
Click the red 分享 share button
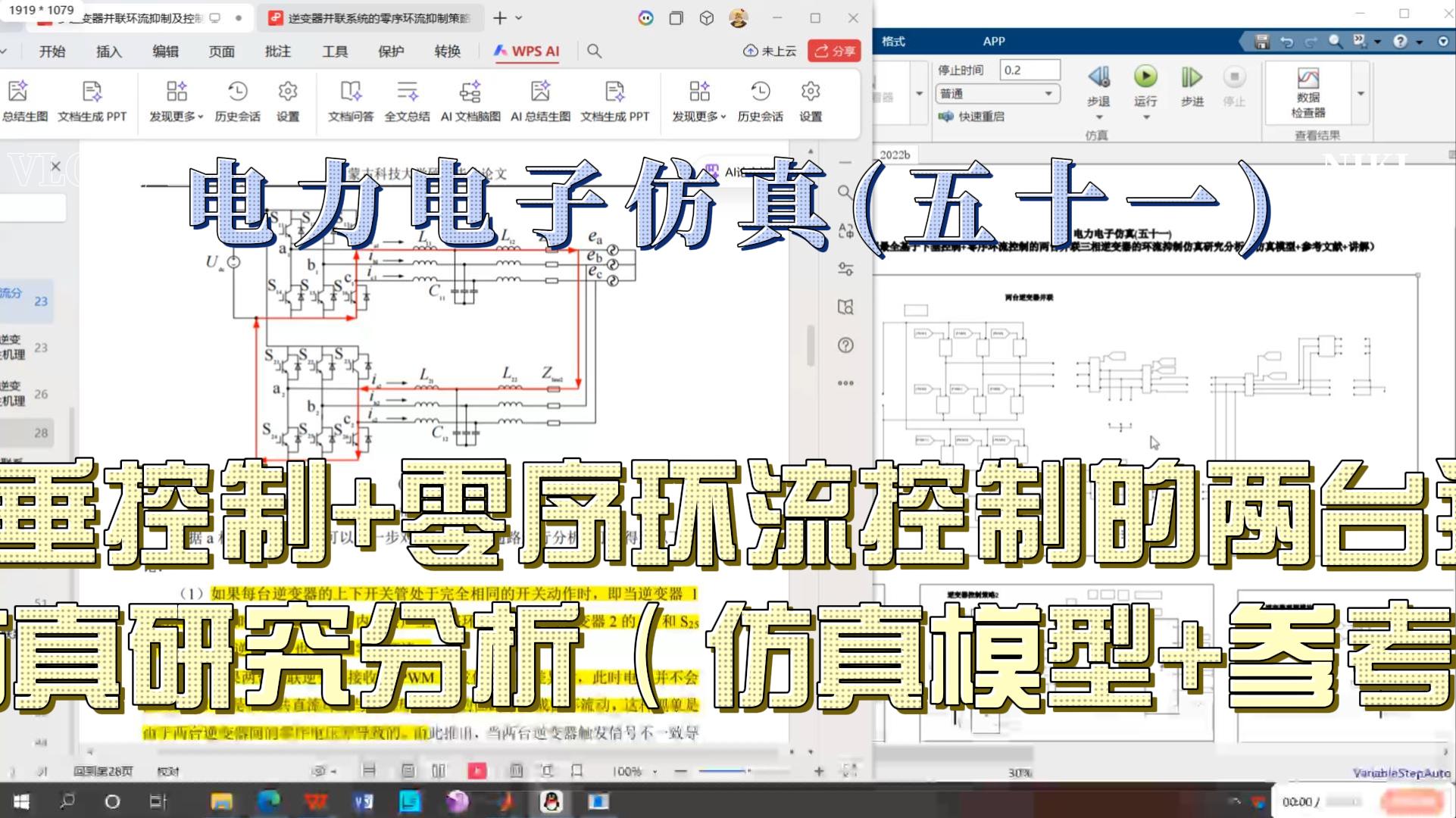click(834, 51)
